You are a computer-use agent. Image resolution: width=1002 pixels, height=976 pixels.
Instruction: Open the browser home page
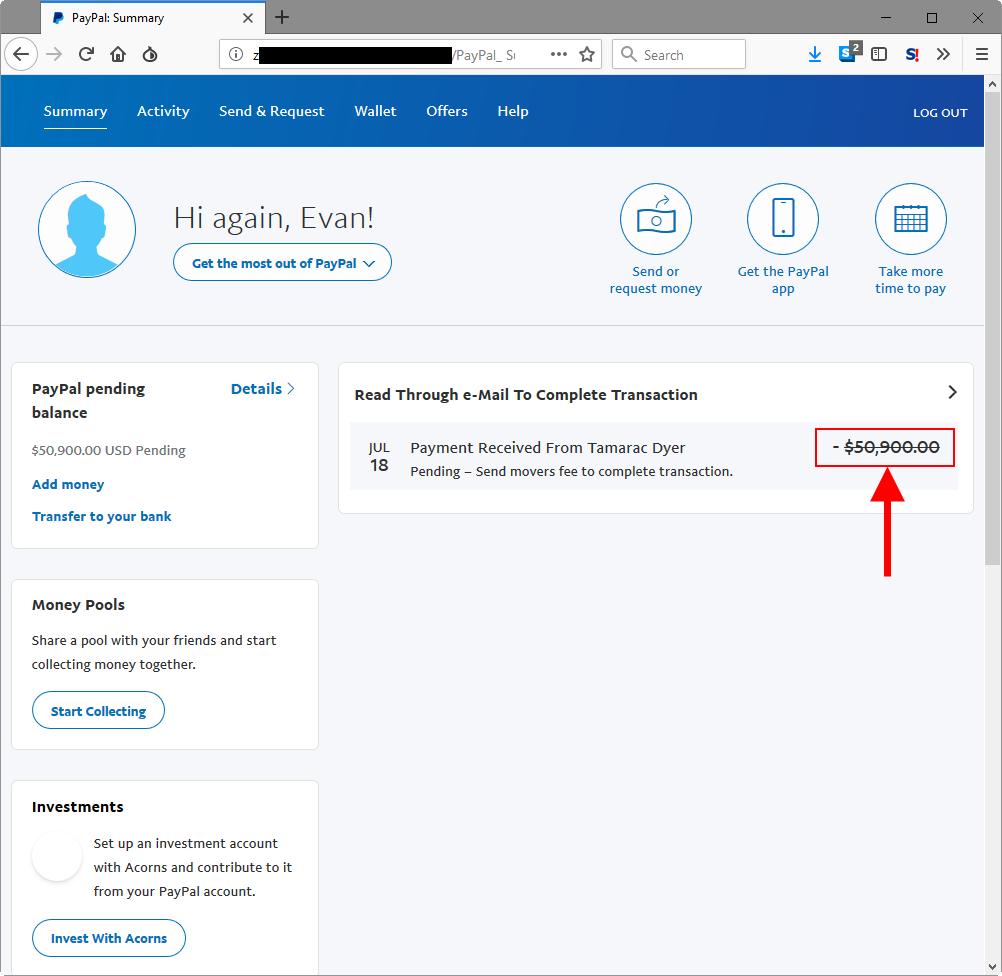click(118, 54)
